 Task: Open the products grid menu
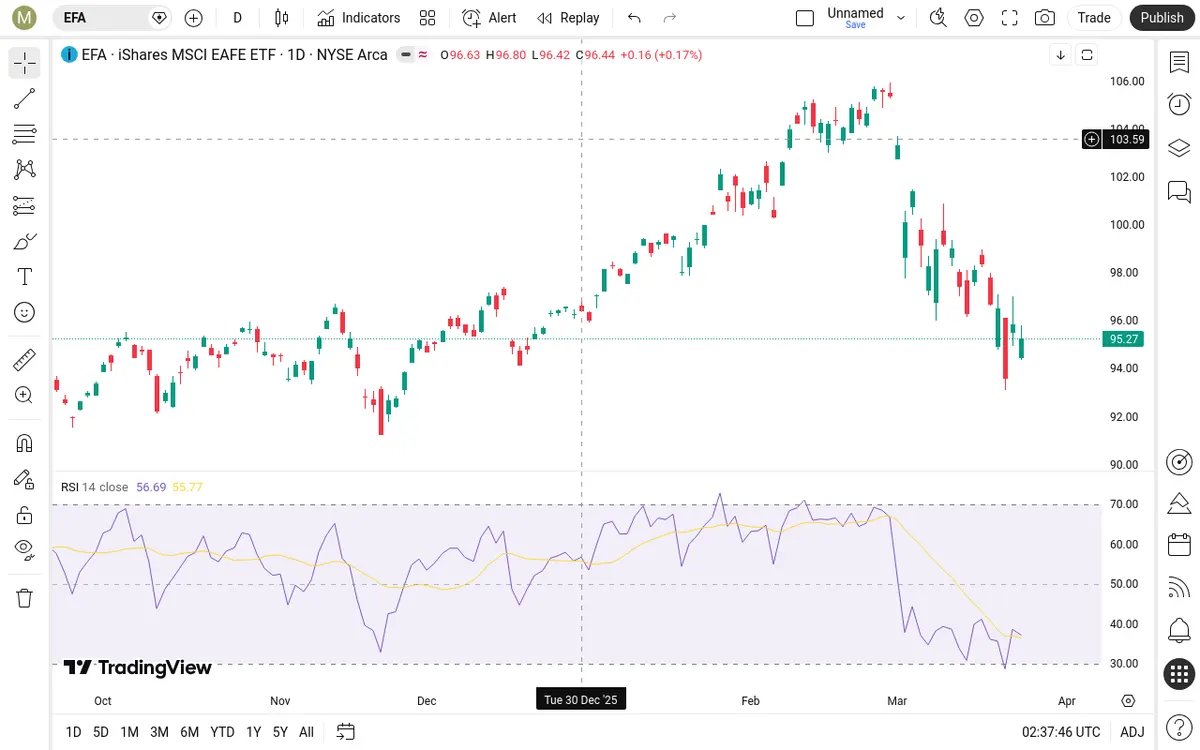[x=1179, y=674]
